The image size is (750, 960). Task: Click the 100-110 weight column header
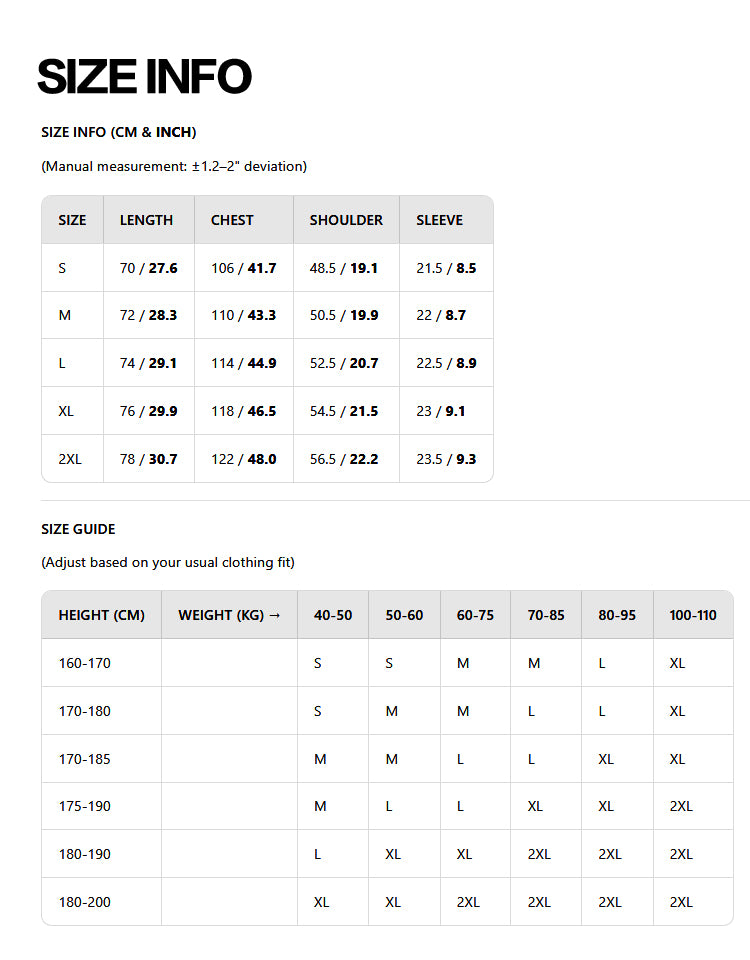pyautogui.click(x=693, y=615)
